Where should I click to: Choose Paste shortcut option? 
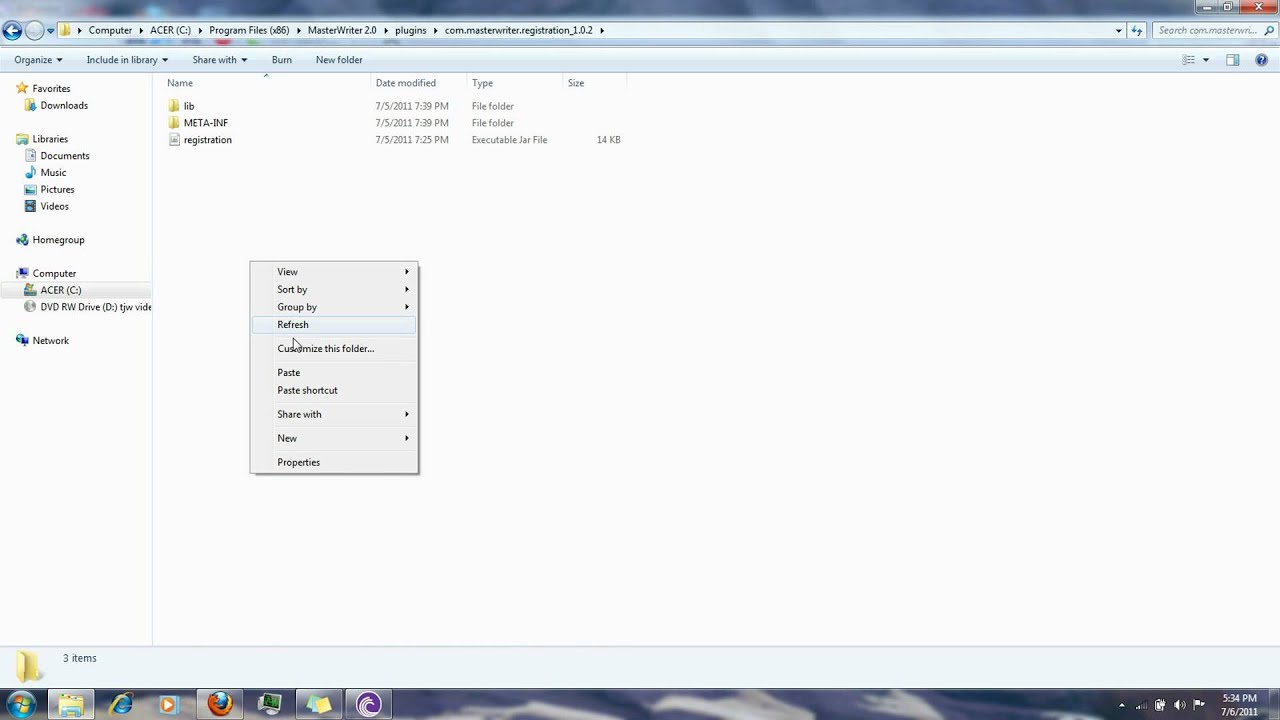334,391
